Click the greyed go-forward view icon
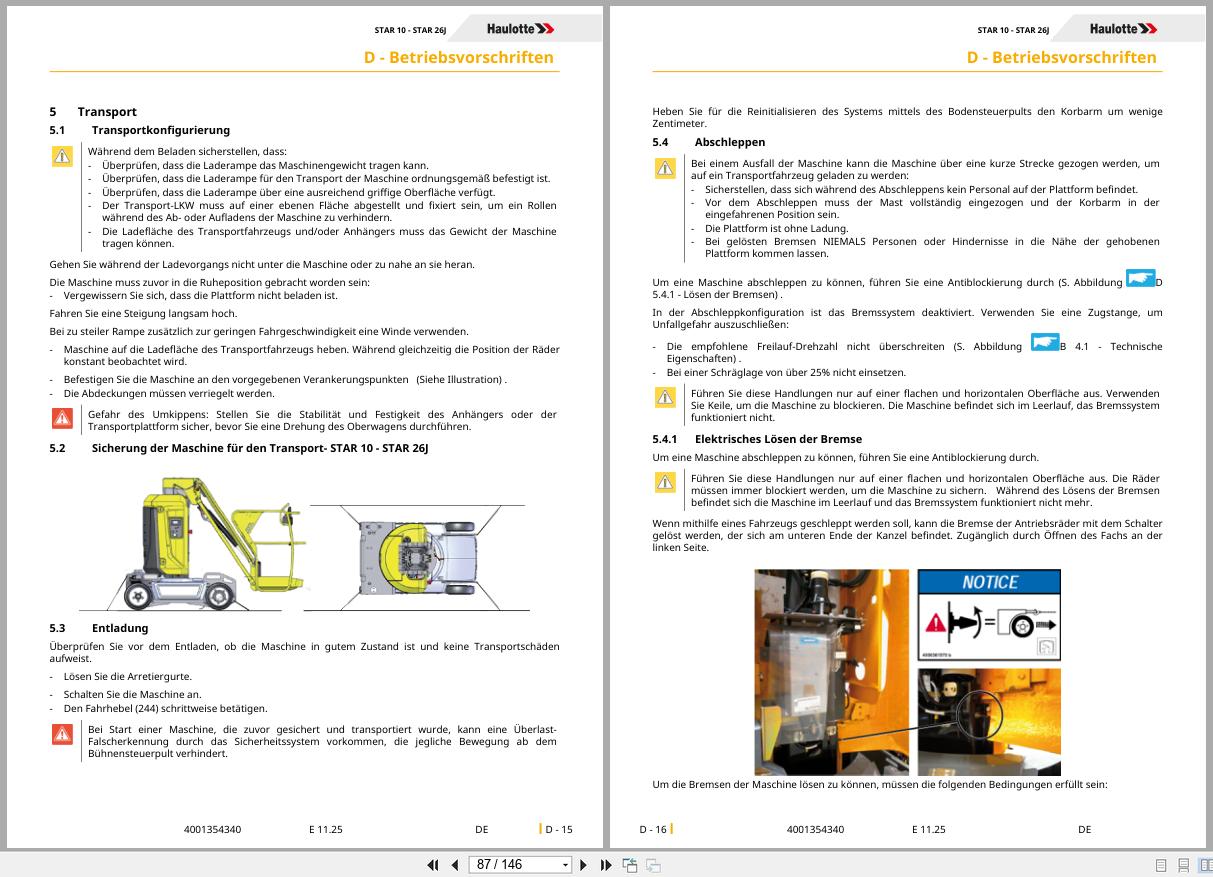 click(653, 865)
